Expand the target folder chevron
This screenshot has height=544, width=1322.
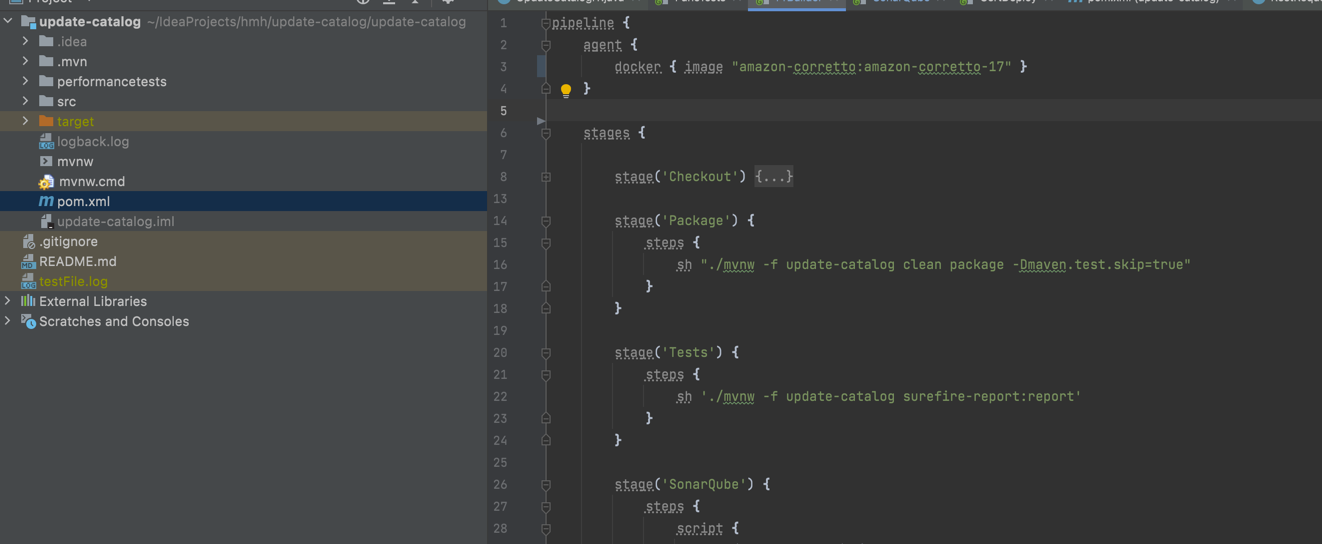coord(26,121)
